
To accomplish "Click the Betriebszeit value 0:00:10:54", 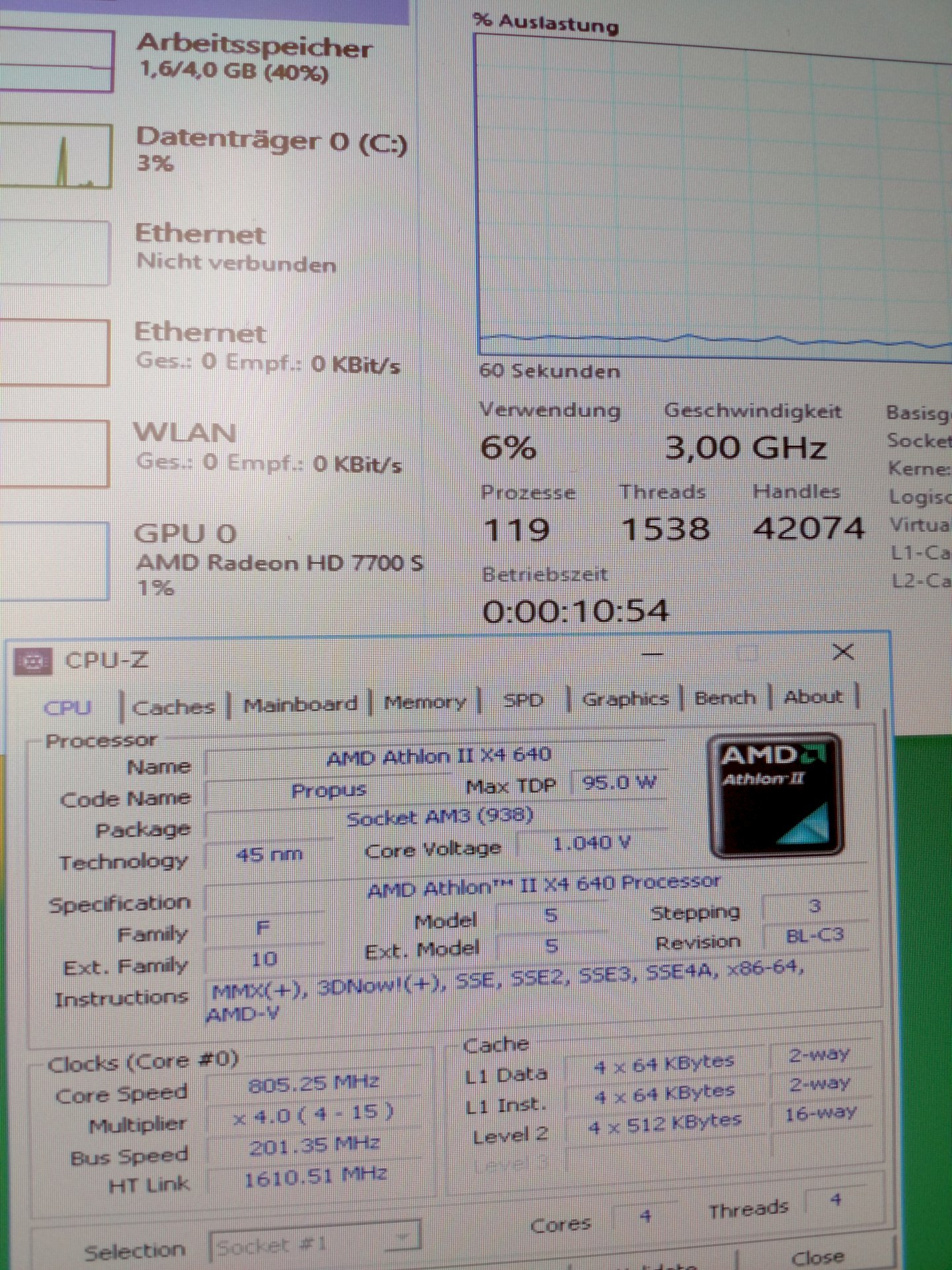I will click(576, 611).
